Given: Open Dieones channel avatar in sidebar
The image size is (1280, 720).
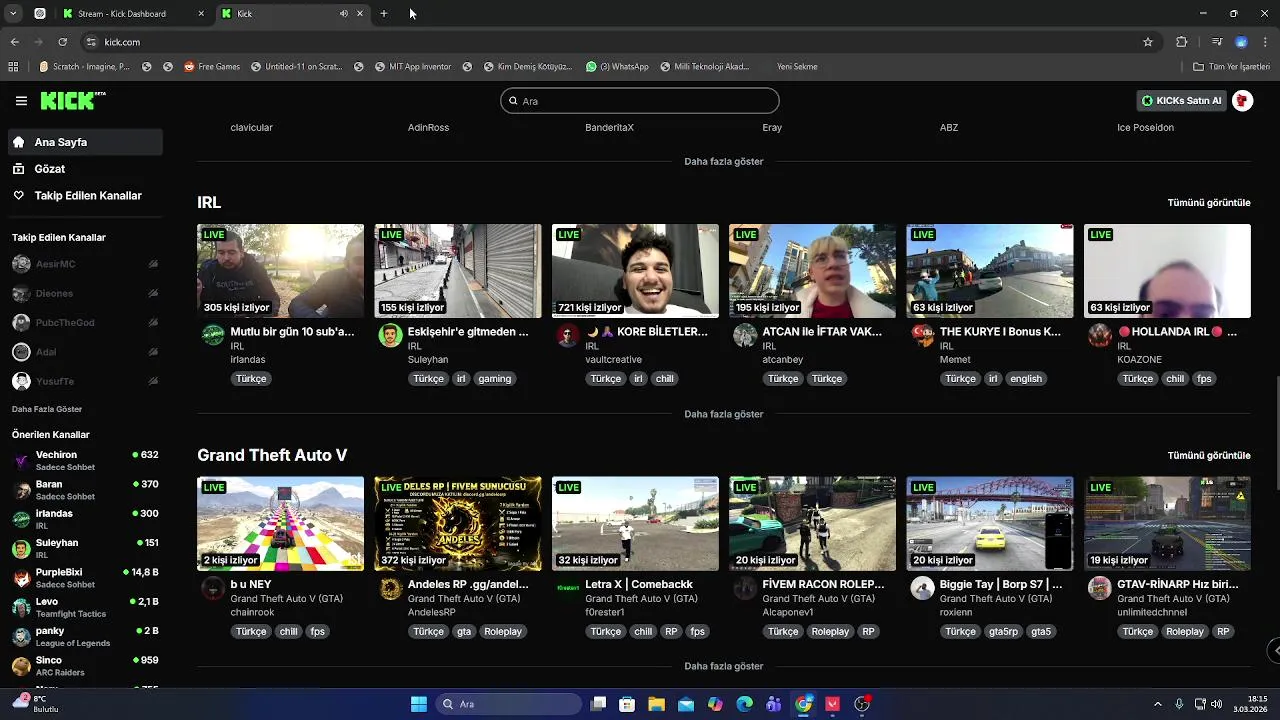Looking at the screenshot, I should click(21, 293).
